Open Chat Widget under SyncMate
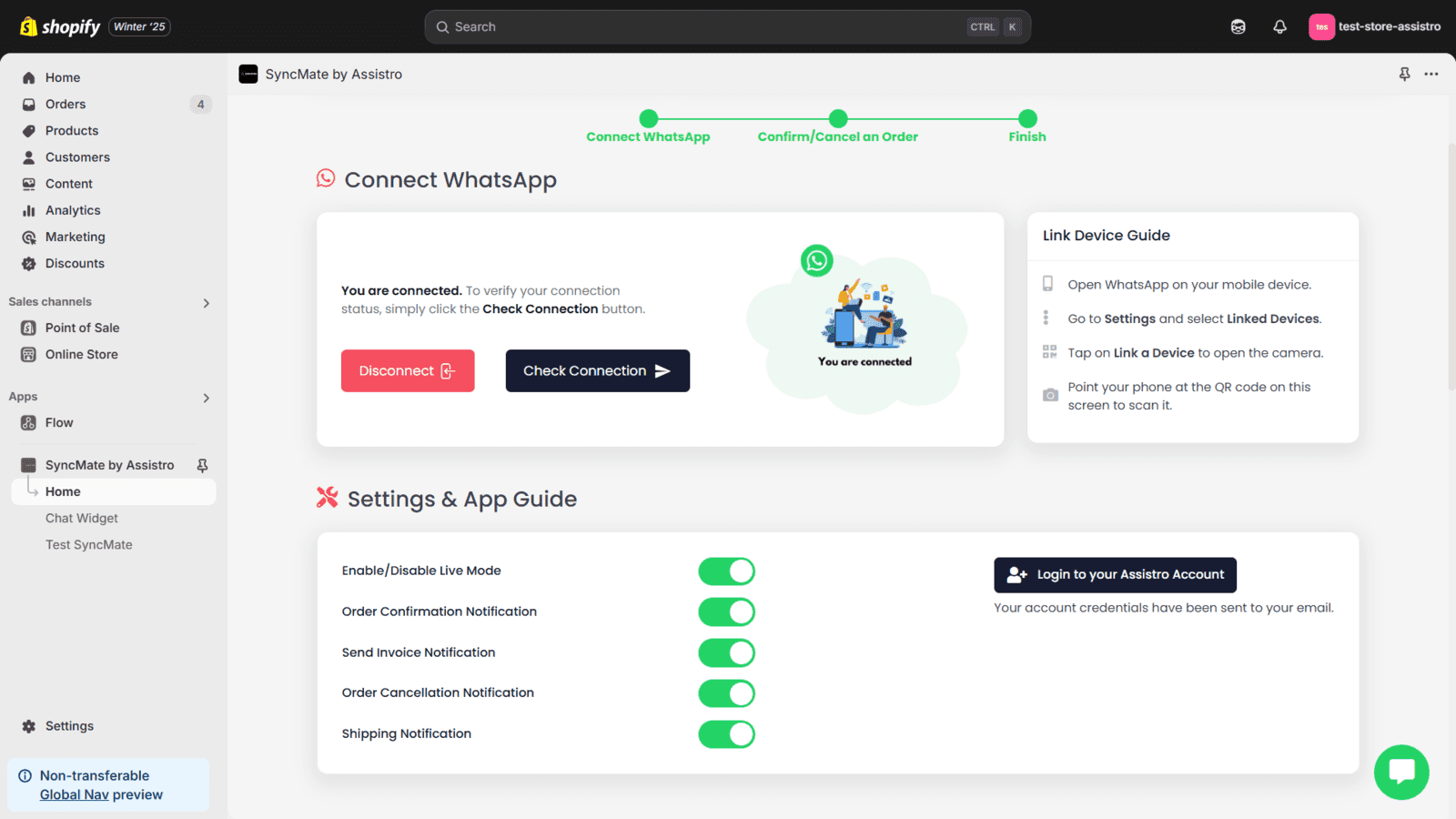 [82, 519]
